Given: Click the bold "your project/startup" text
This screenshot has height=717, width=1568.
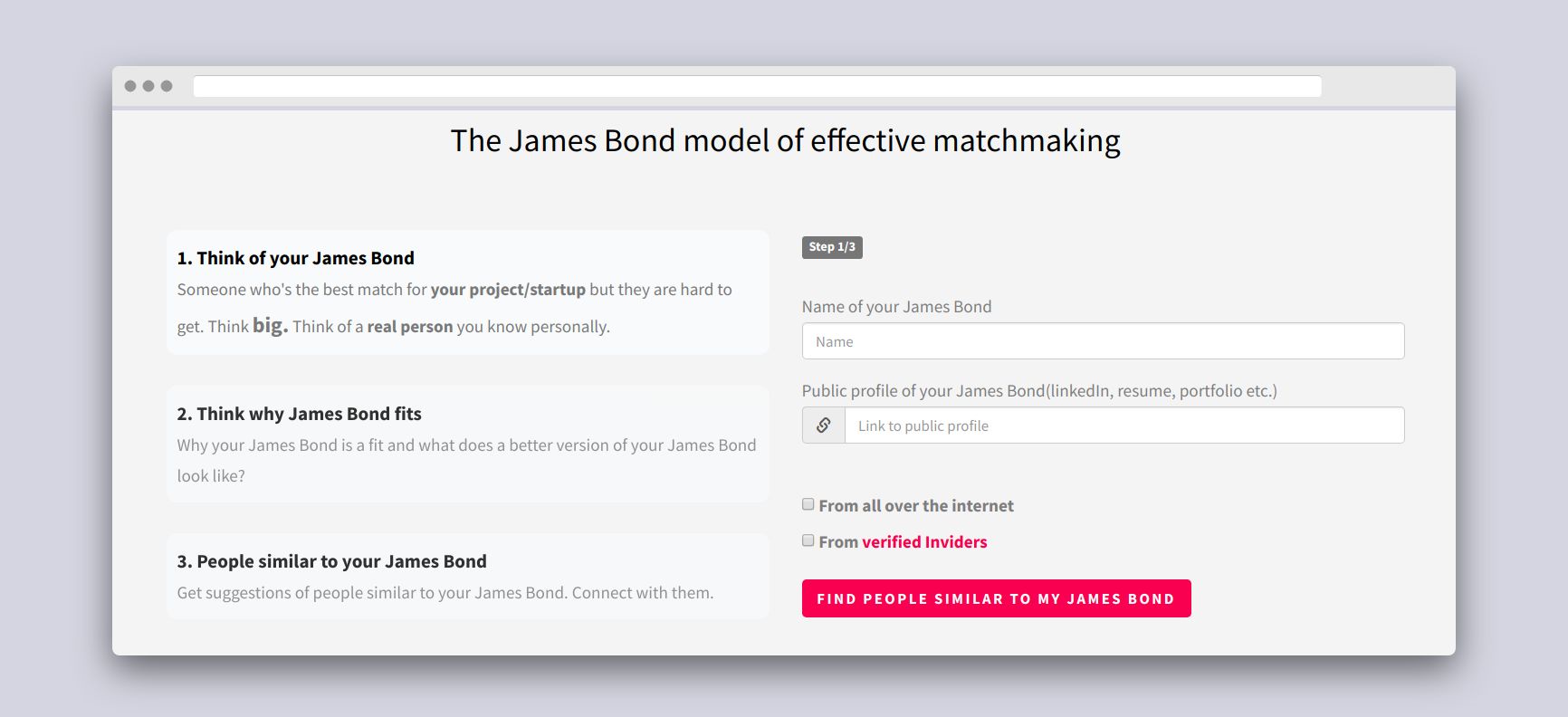Looking at the screenshot, I should point(508,290).
